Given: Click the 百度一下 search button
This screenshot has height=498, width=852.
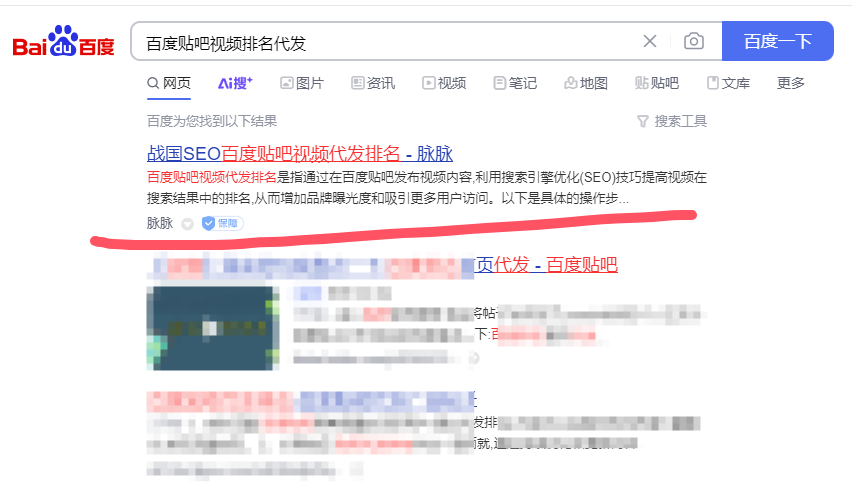Looking at the screenshot, I should pos(778,41).
